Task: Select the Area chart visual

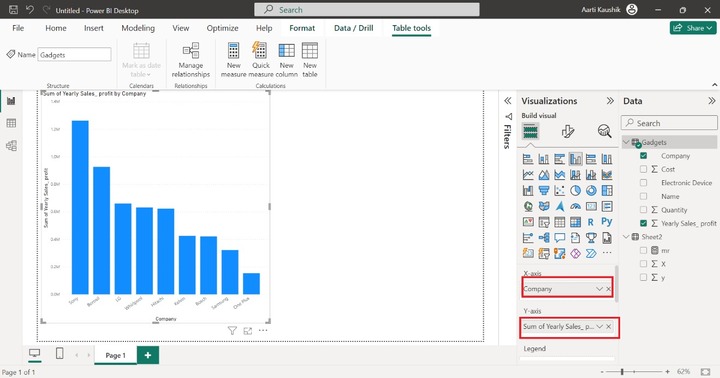Action: [x=544, y=175]
